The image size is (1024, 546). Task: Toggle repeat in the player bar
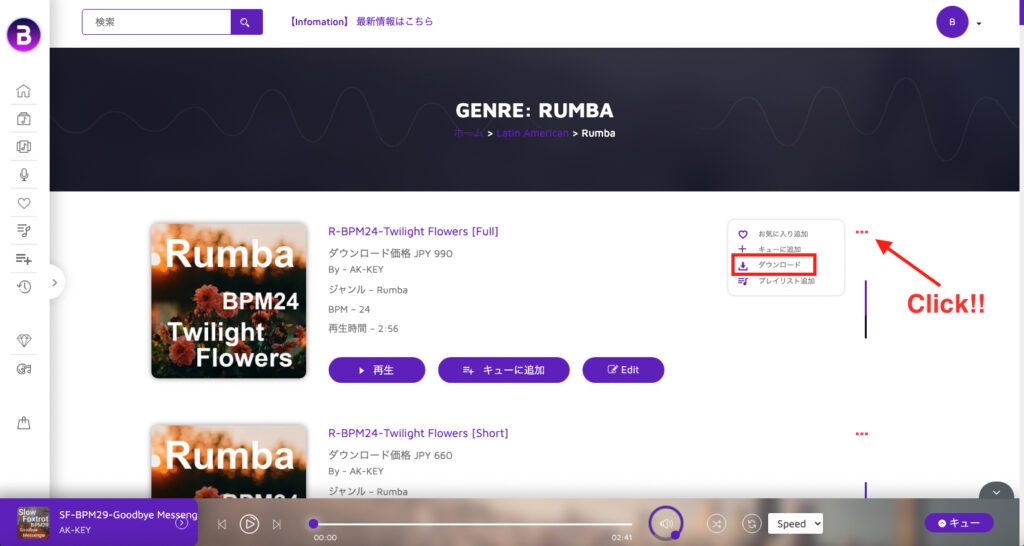coord(752,524)
